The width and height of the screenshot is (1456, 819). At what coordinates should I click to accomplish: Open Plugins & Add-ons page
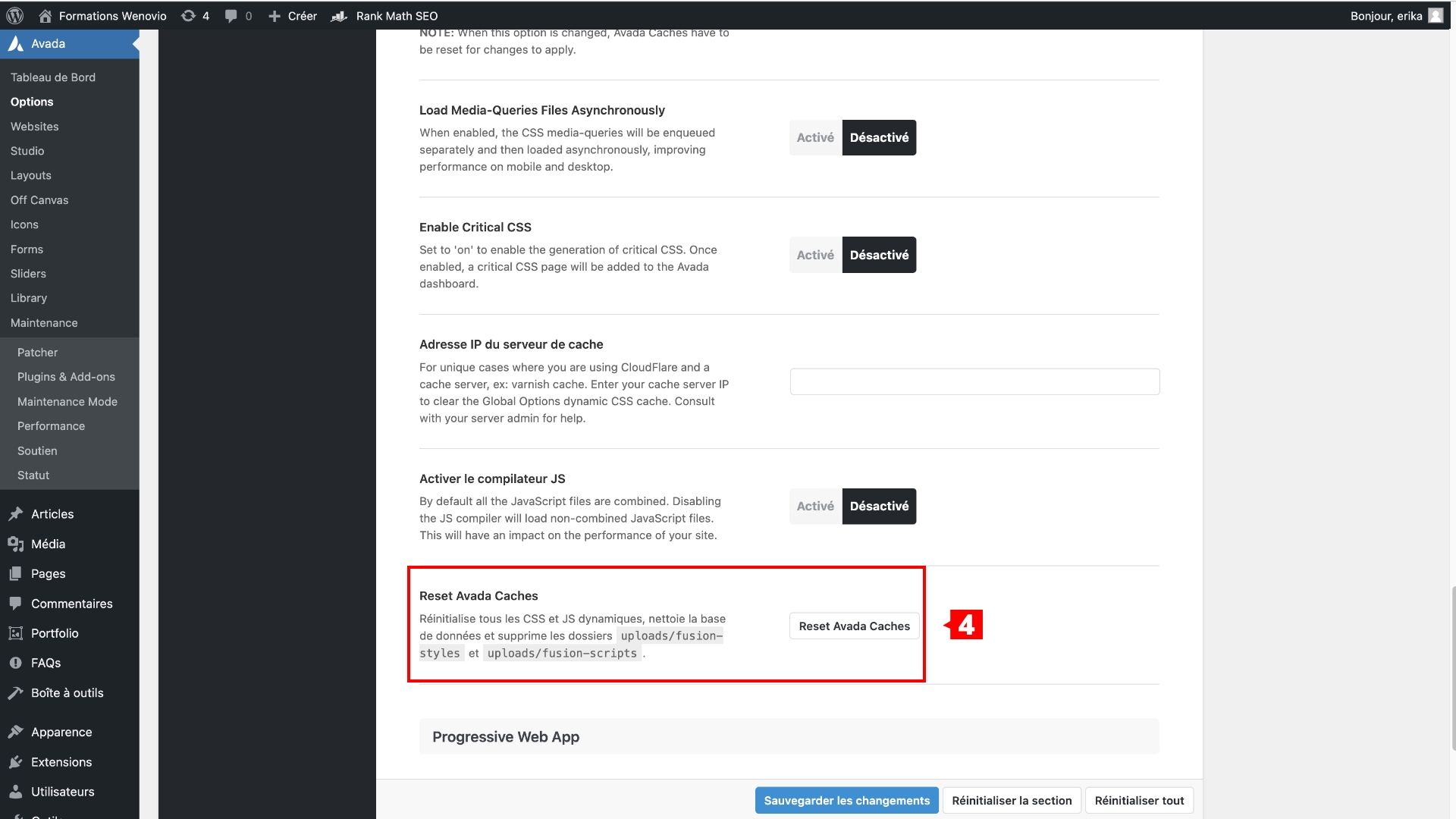66,377
